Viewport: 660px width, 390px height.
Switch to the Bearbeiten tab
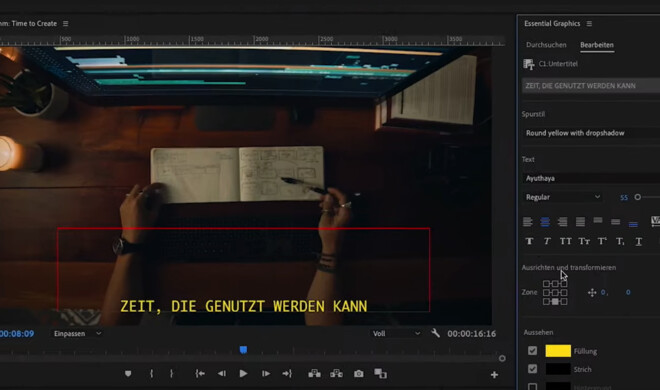pos(597,45)
